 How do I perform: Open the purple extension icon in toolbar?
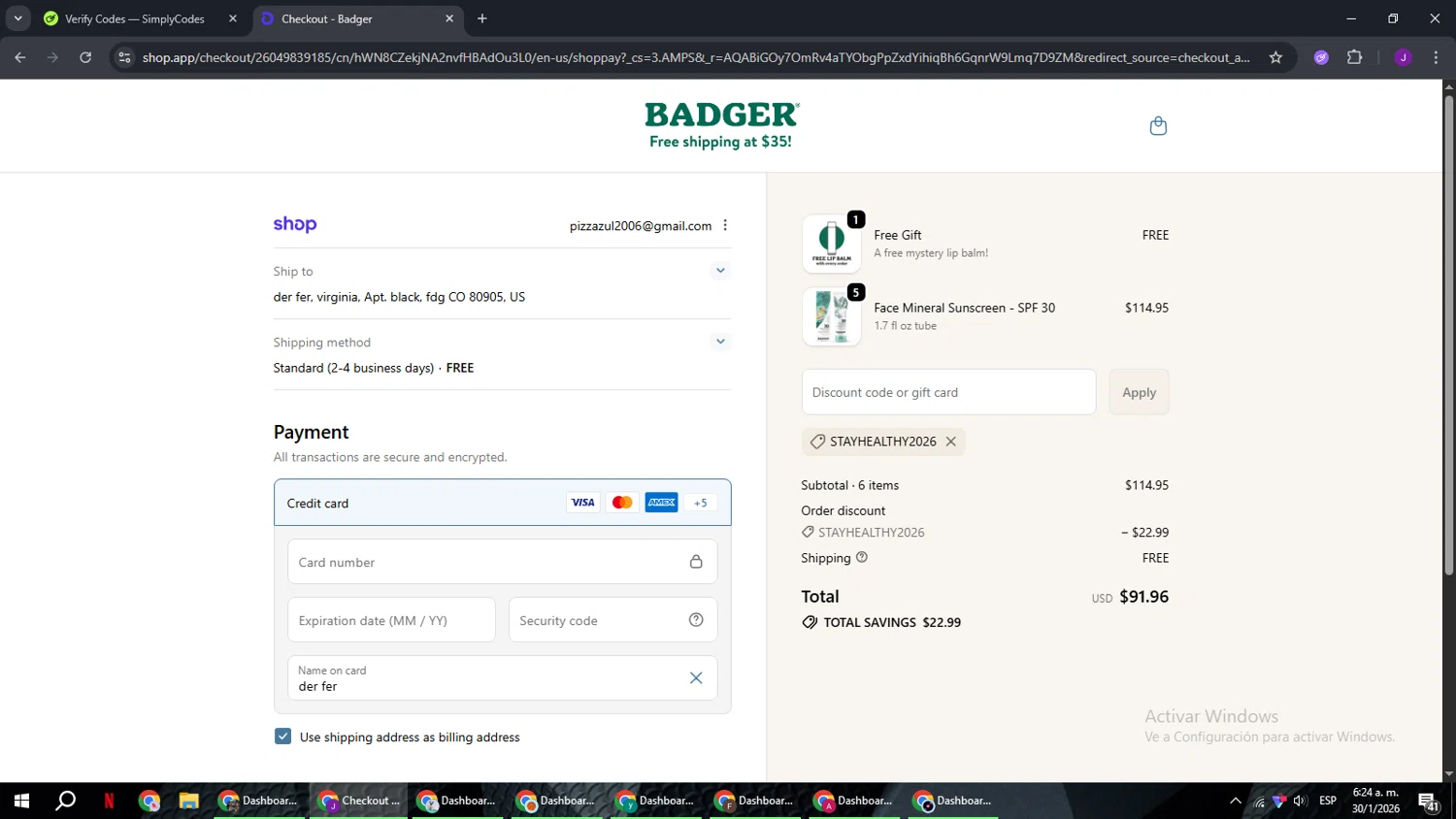[x=1321, y=57]
